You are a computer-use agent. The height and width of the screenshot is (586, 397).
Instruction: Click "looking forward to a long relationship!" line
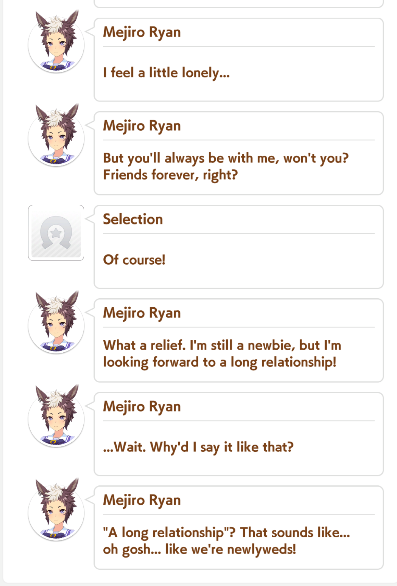coord(220,362)
